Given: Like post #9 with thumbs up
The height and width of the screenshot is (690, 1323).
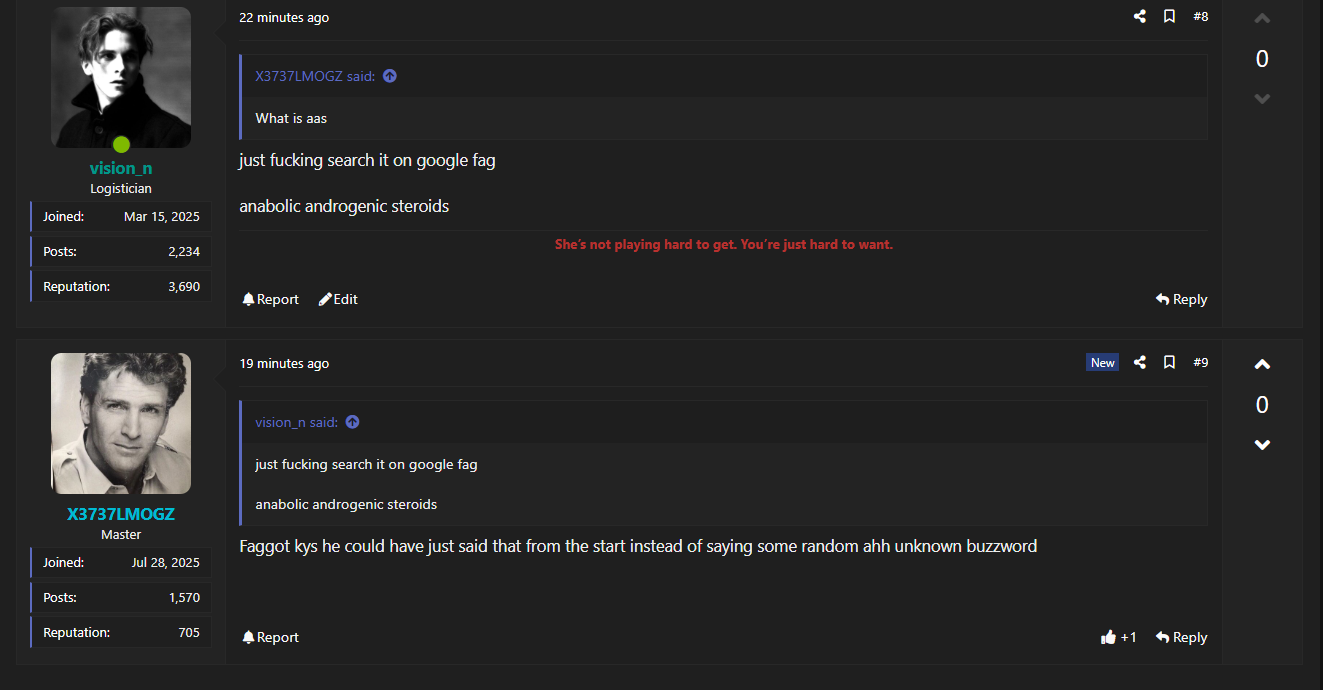Looking at the screenshot, I should 1109,637.
